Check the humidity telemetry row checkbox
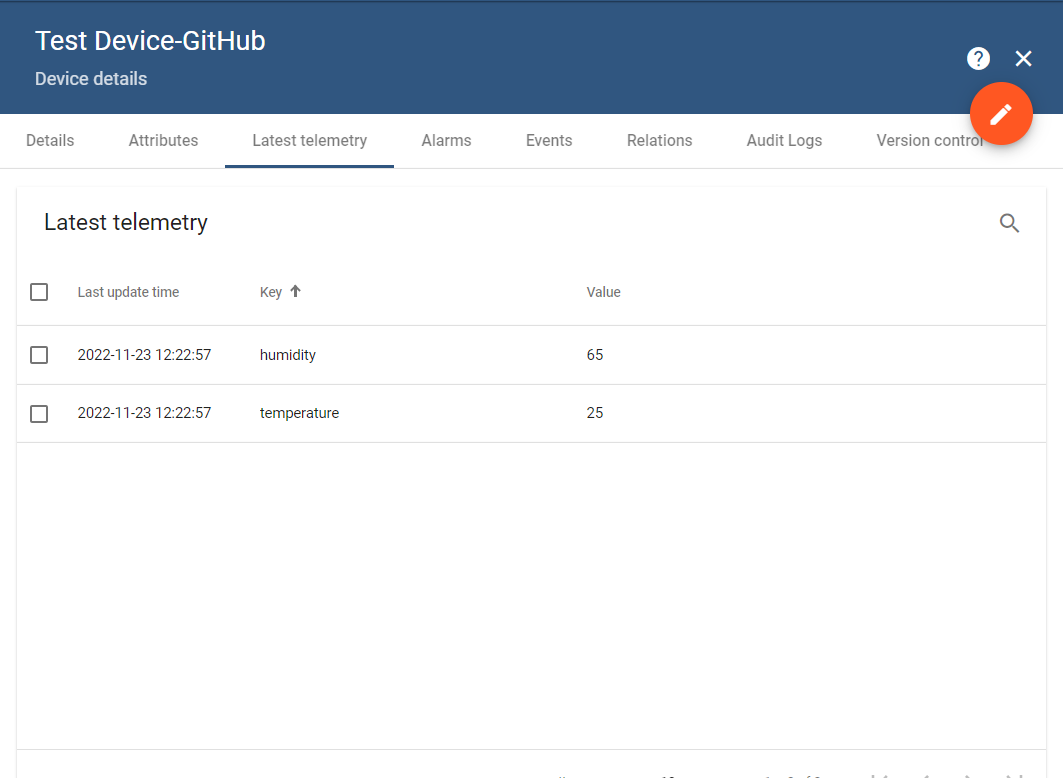 pos(39,355)
